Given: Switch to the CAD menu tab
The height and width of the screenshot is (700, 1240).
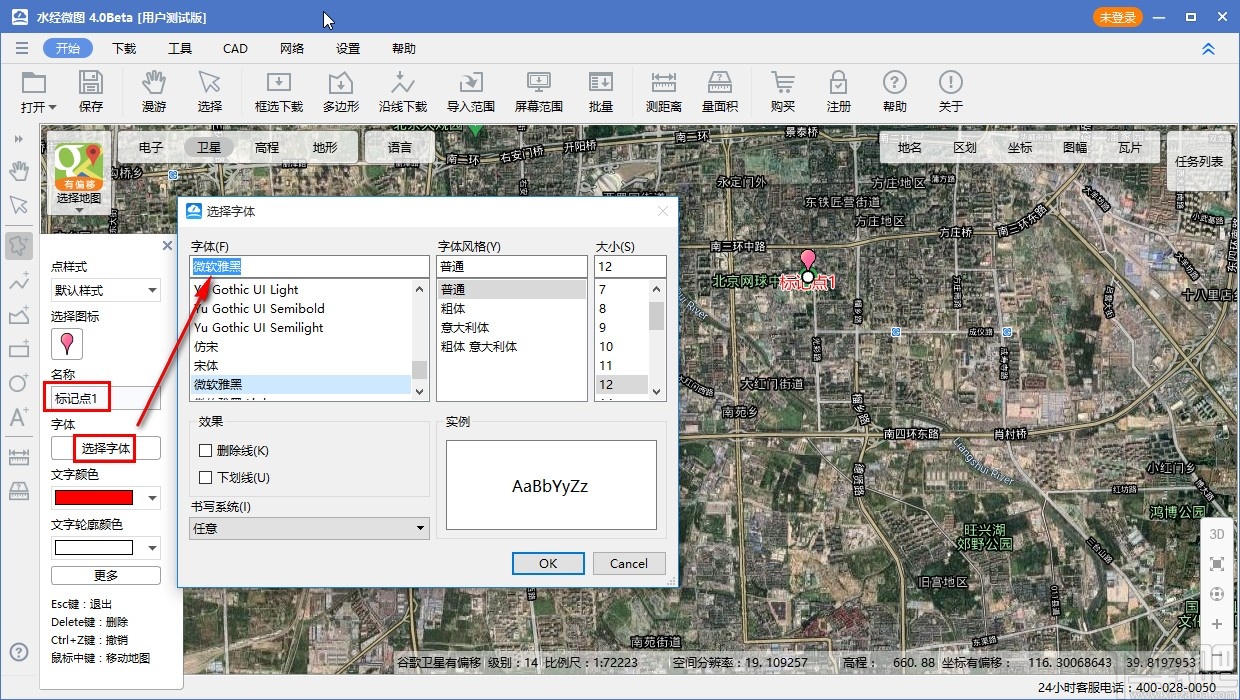Looking at the screenshot, I should (x=235, y=48).
